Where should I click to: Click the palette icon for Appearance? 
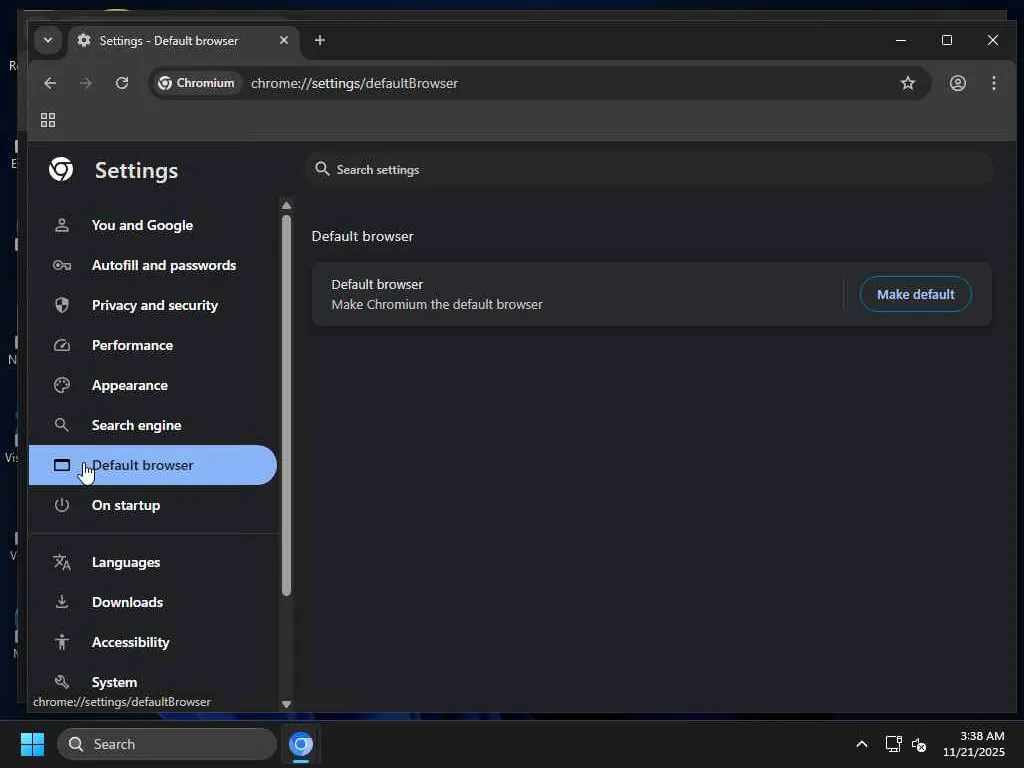pyautogui.click(x=61, y=385)
